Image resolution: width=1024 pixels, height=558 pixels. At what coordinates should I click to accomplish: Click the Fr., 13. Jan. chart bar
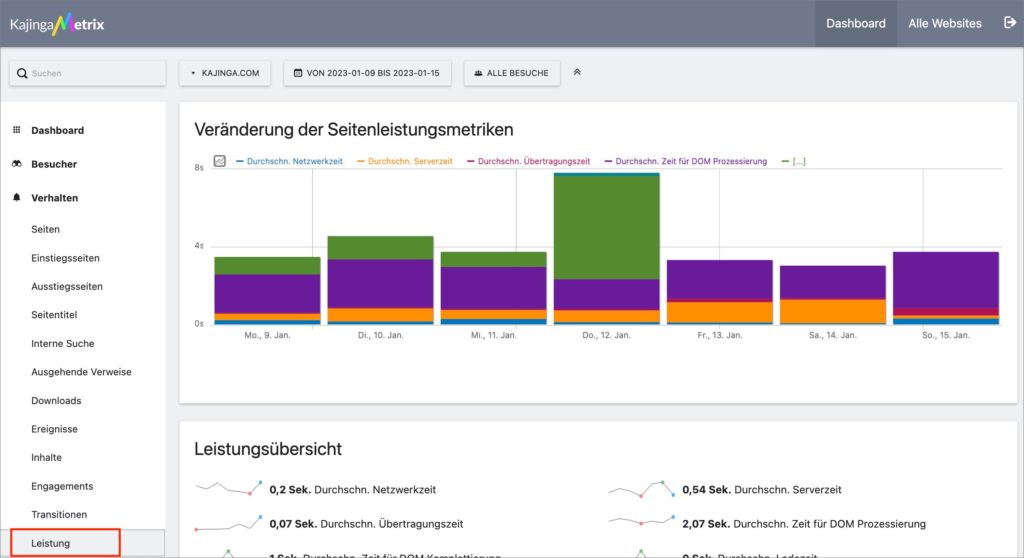coord(719,292)
